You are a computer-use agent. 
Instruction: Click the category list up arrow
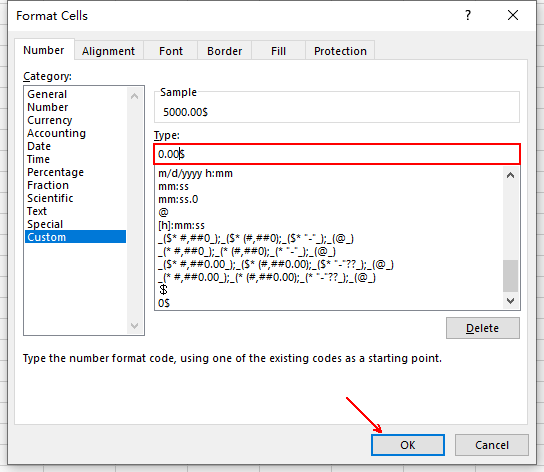135,96
